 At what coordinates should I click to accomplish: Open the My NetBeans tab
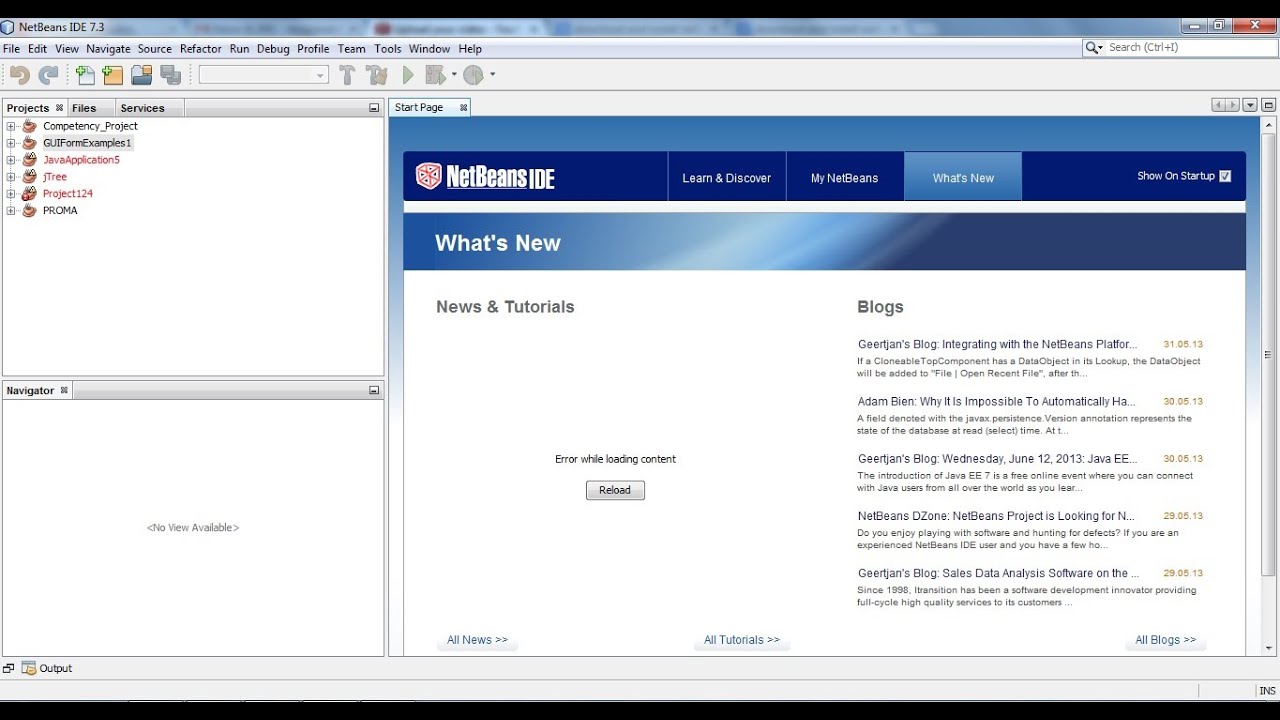pyautogui.click(x=845, y=177)
